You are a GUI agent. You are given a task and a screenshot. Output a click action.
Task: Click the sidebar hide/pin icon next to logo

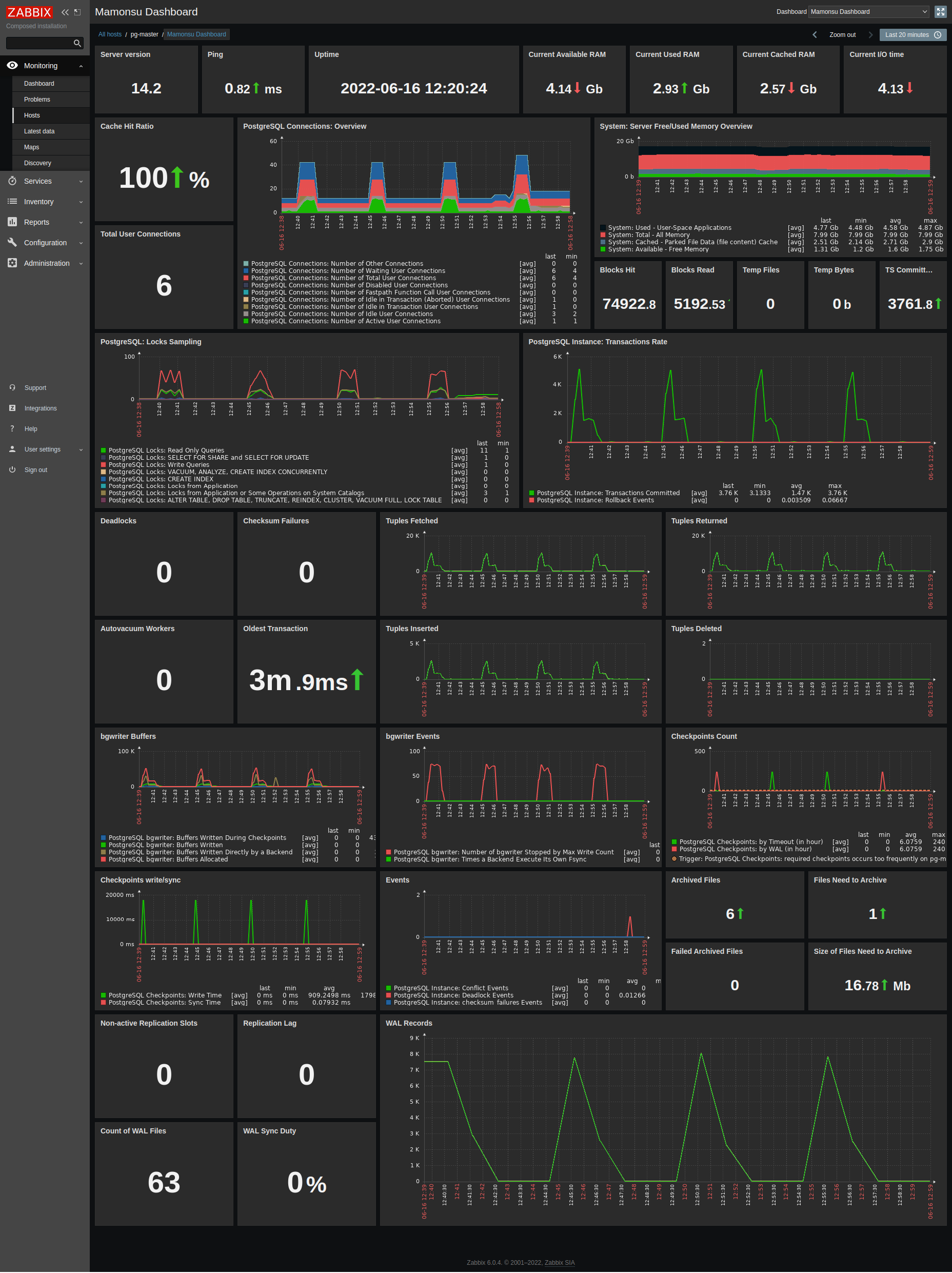[x=77, y=12]
